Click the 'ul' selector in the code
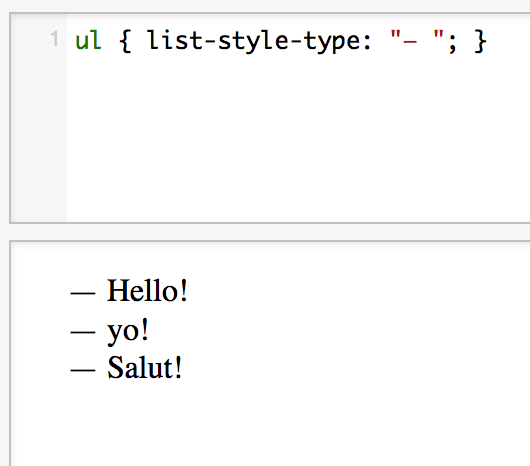Screen dimensions: 530x466 point(88,41)
